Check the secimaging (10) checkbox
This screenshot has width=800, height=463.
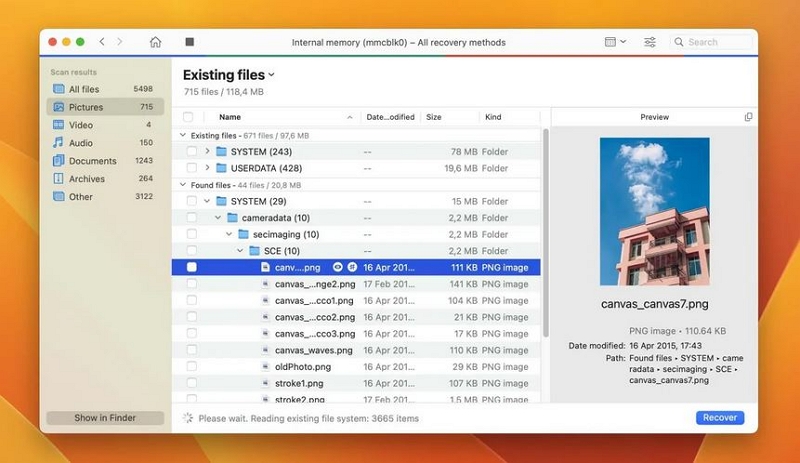tap(191, 234)
